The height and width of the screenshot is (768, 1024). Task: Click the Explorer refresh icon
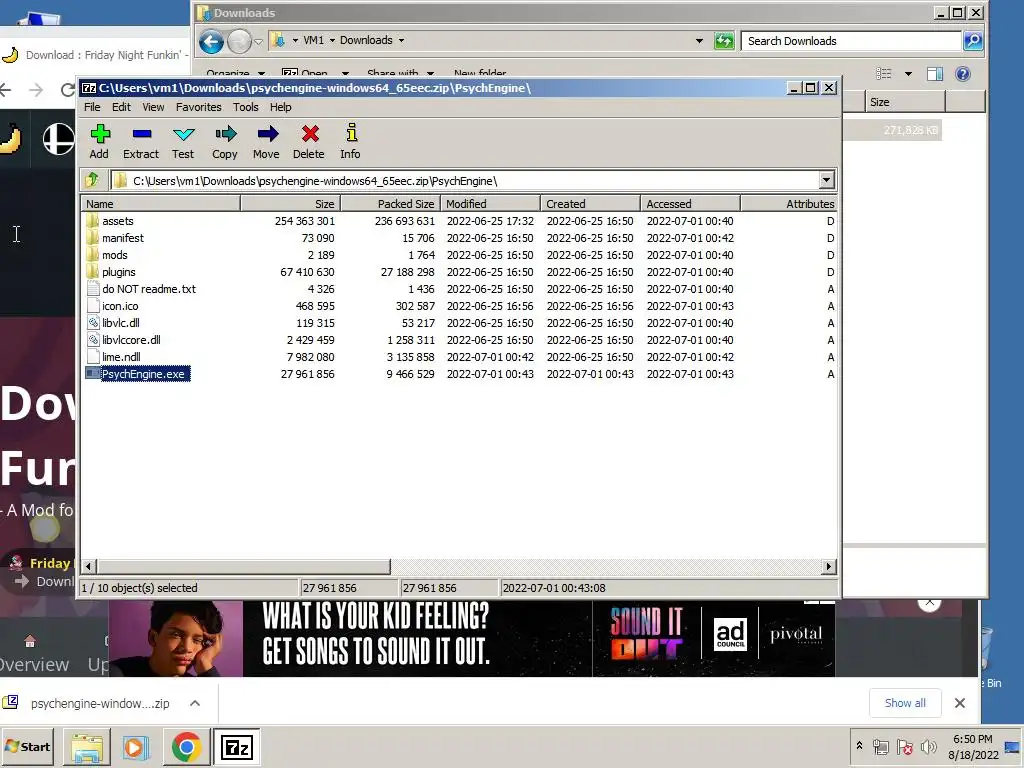724,41
